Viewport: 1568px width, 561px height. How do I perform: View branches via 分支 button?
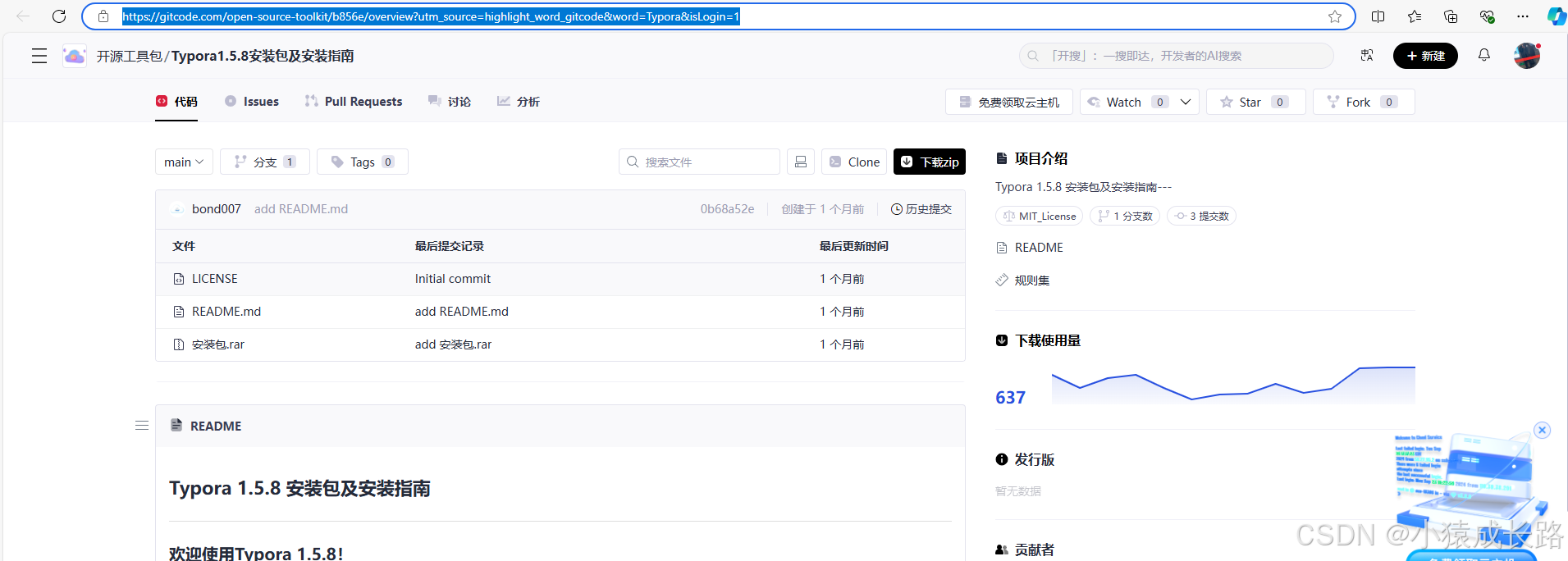[265, 162]
